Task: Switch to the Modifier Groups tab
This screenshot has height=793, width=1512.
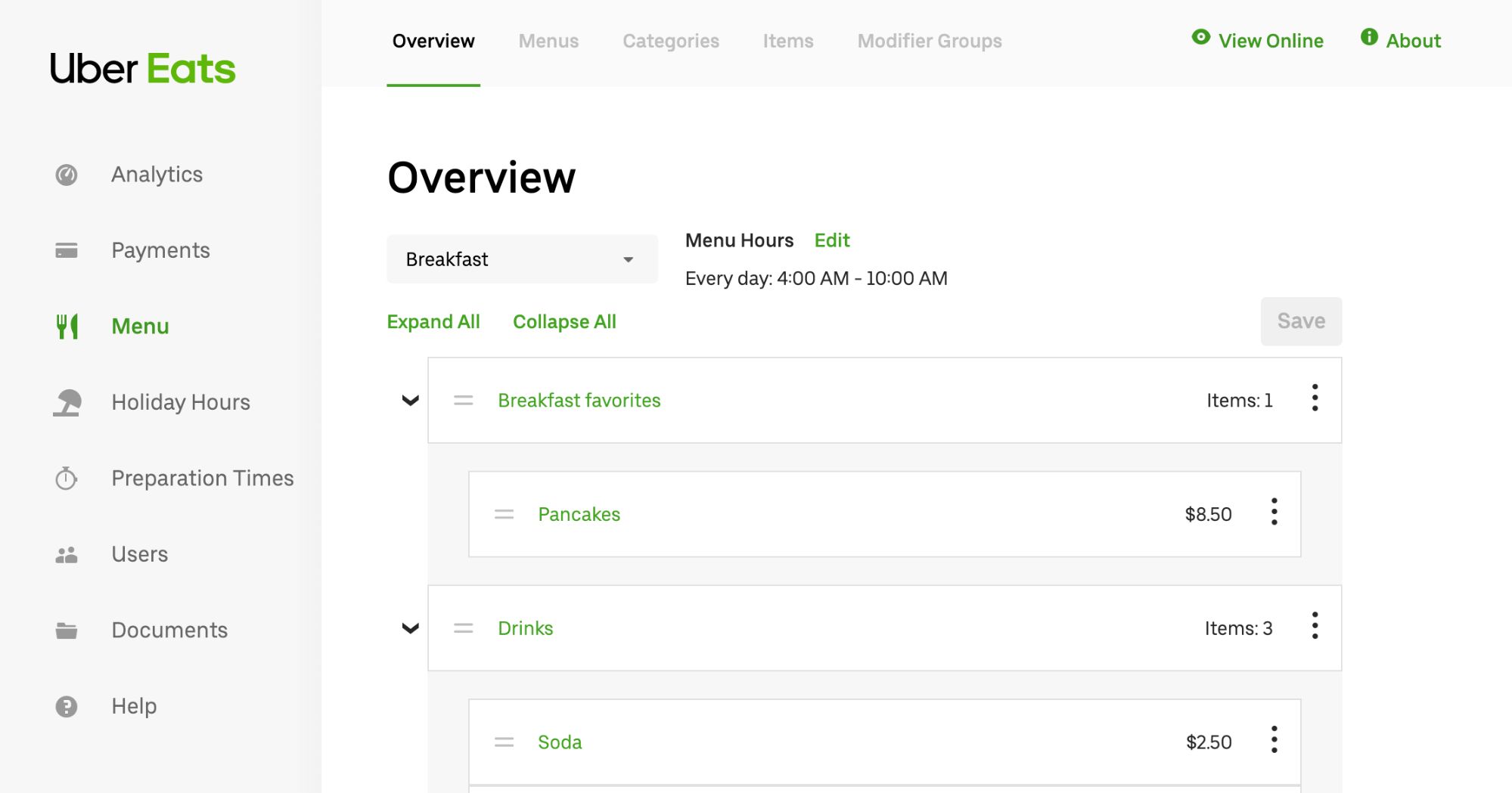Action: [929, 42]
